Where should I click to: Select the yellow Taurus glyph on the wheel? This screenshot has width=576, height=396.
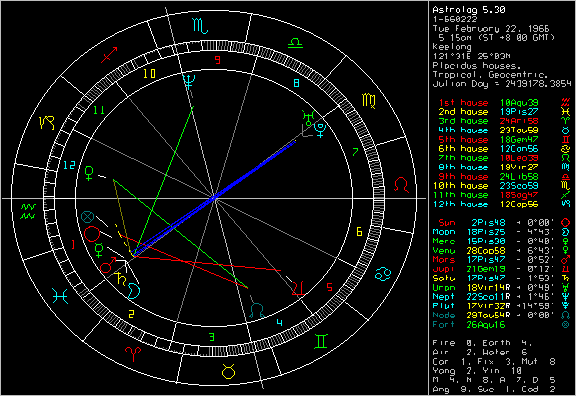tap(228, 371)
